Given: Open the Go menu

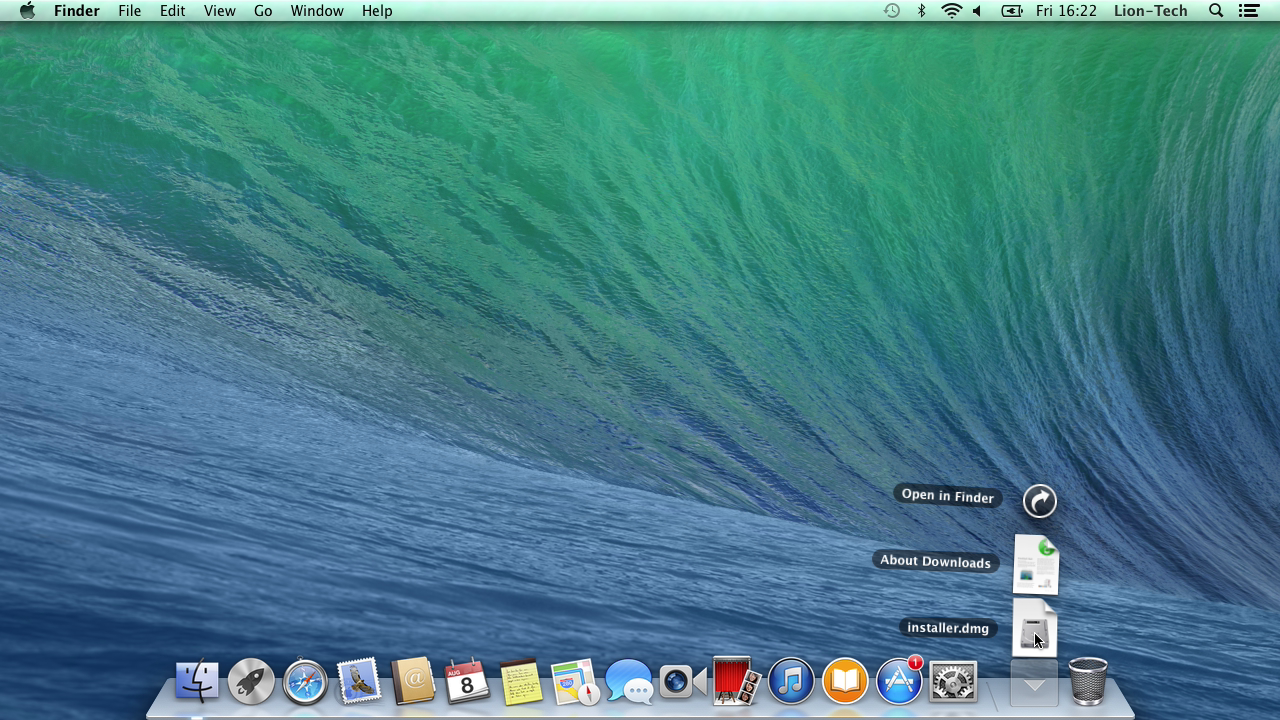Looking at the screenshot, I should [x=263, y=11].
